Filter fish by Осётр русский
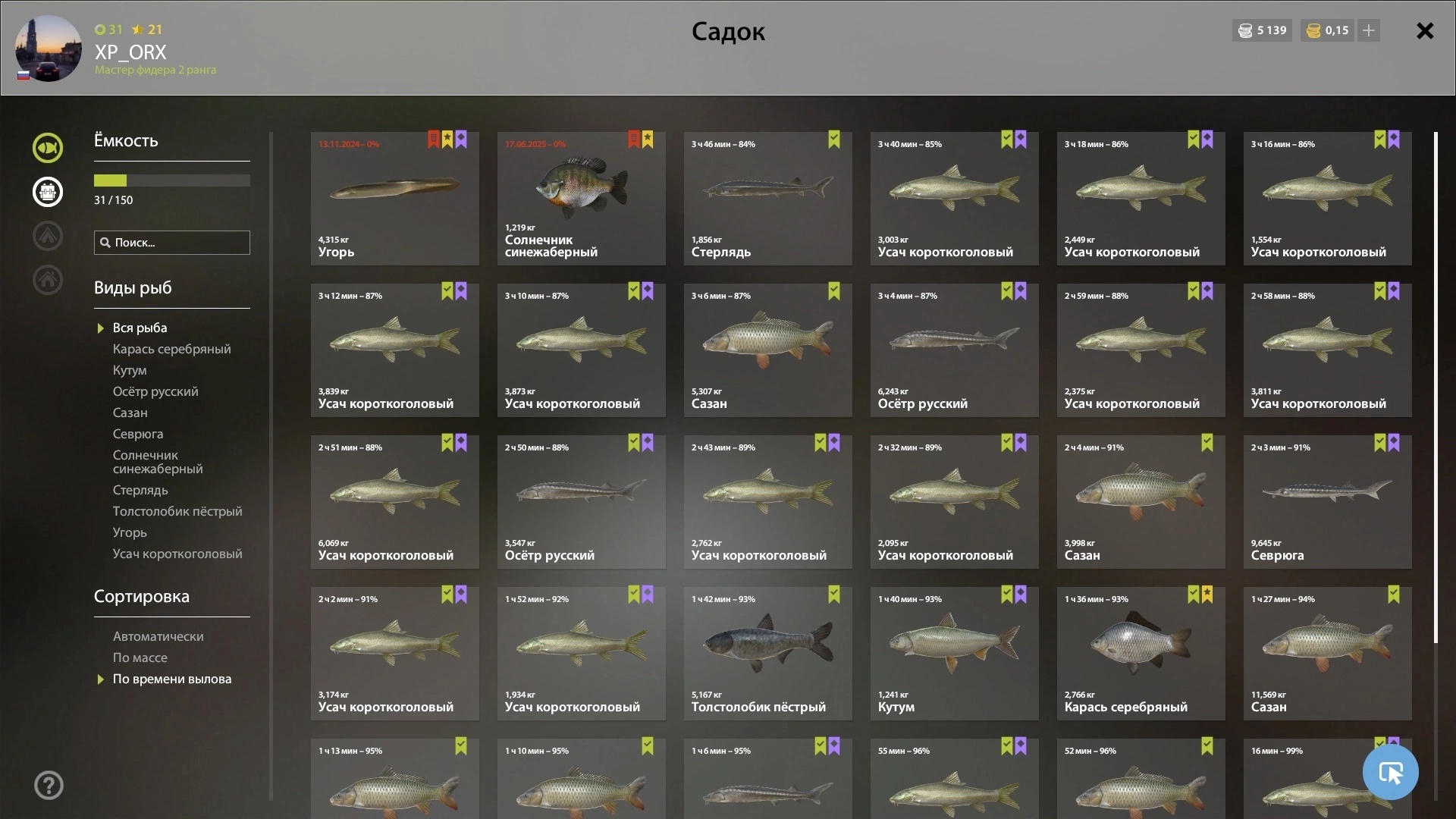Viewport: 1456px width, 819px height. (155, 392)
